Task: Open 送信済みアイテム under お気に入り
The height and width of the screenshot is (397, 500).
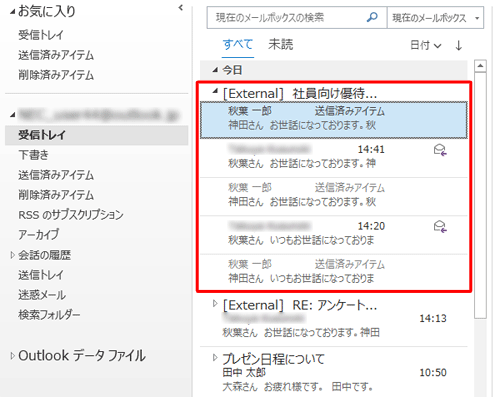Action: tap(56, 55)
